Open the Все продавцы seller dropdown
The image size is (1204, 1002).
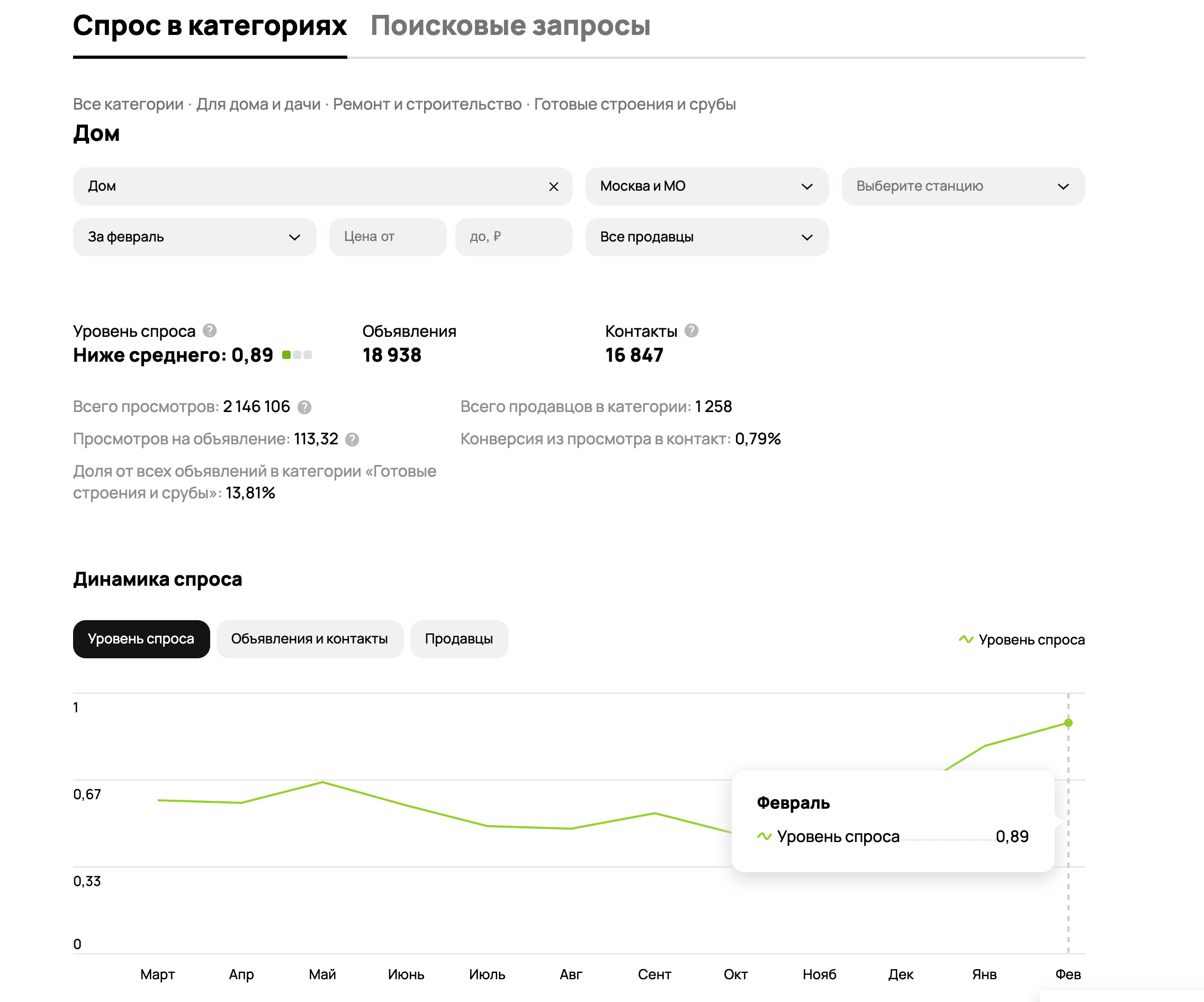tap(706, 237)
